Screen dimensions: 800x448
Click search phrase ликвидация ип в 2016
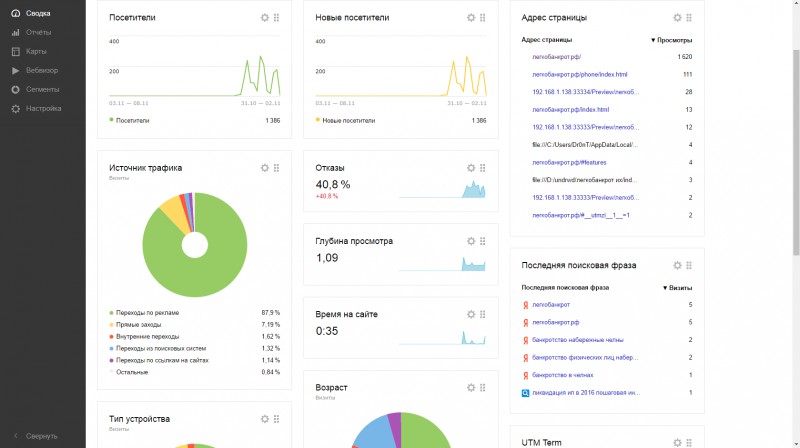pyautogui.click(x=586, y=392)
